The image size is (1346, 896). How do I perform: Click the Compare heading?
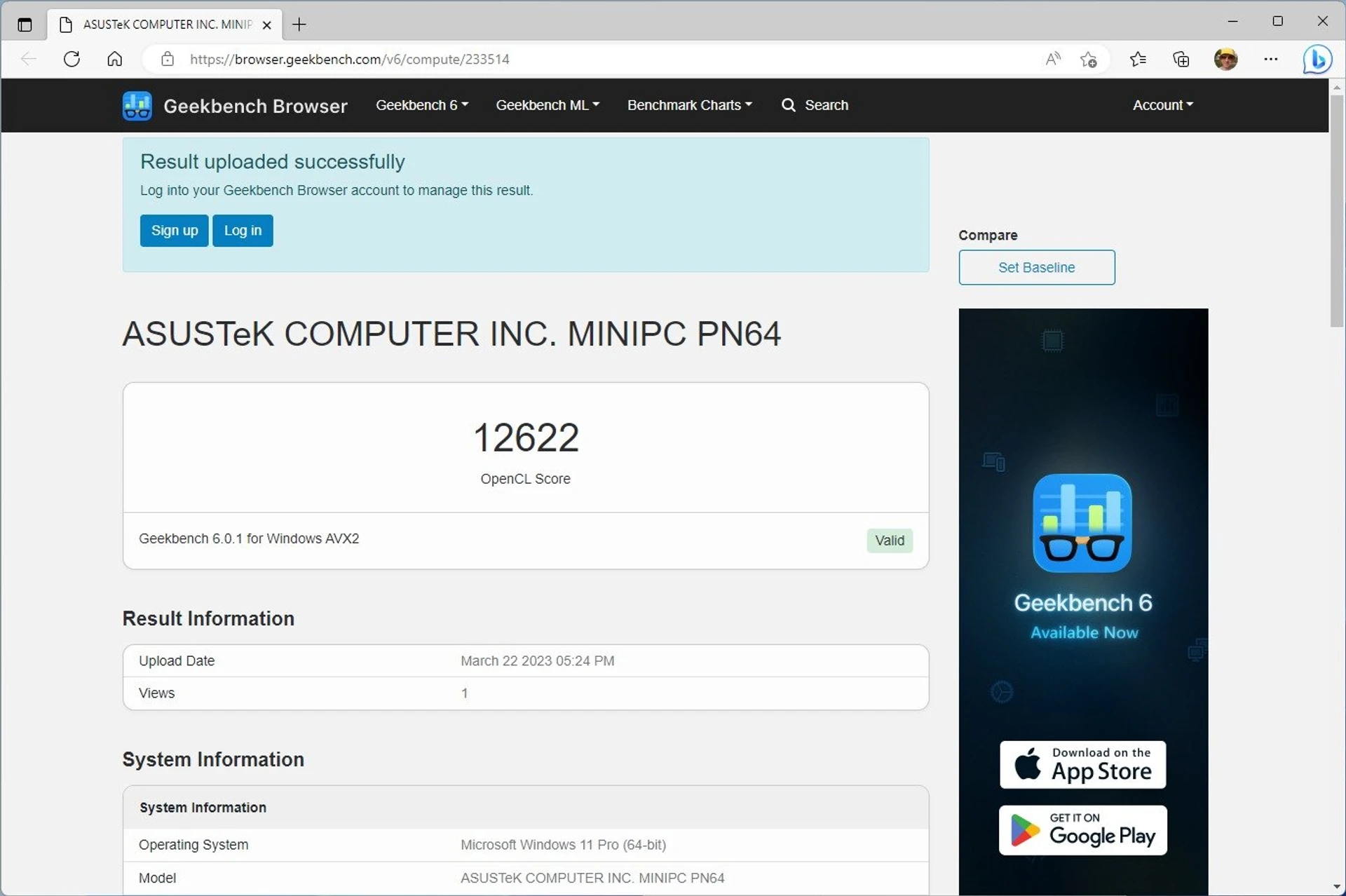[x=988, y=236]
